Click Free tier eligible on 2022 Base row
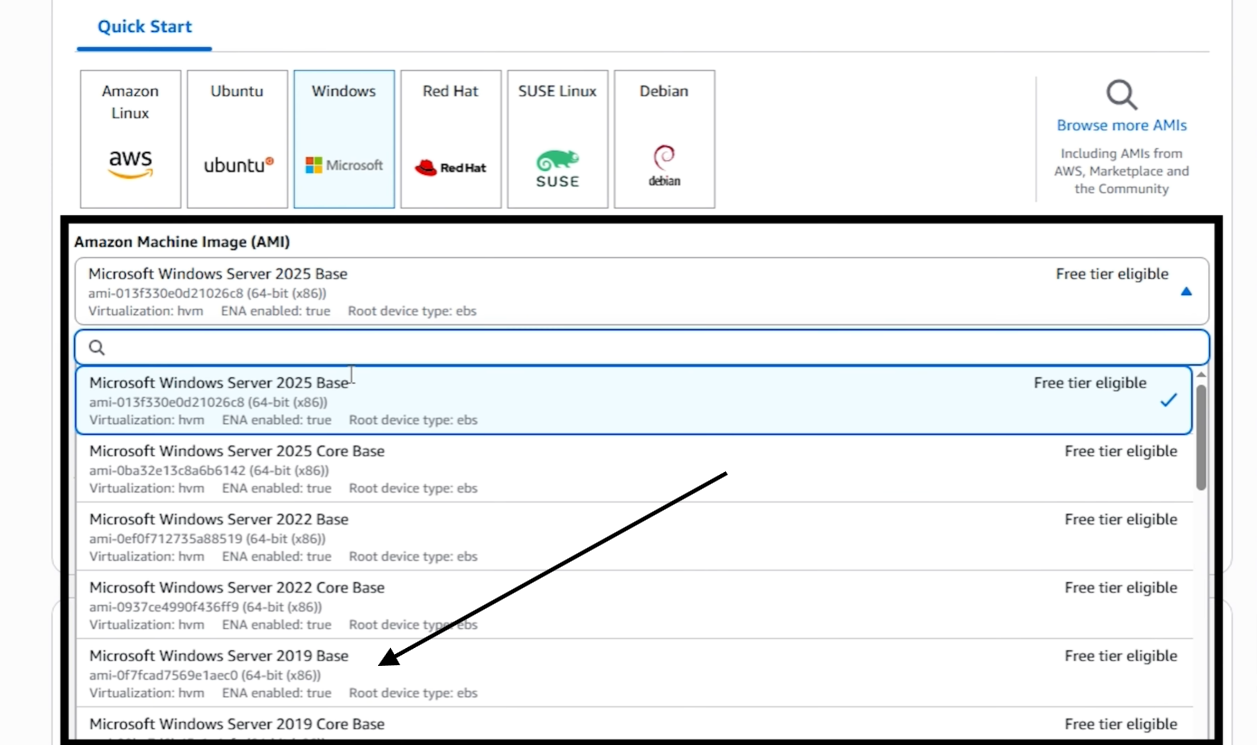This screenshot has width=1257, height=745. pos(1121,519)
